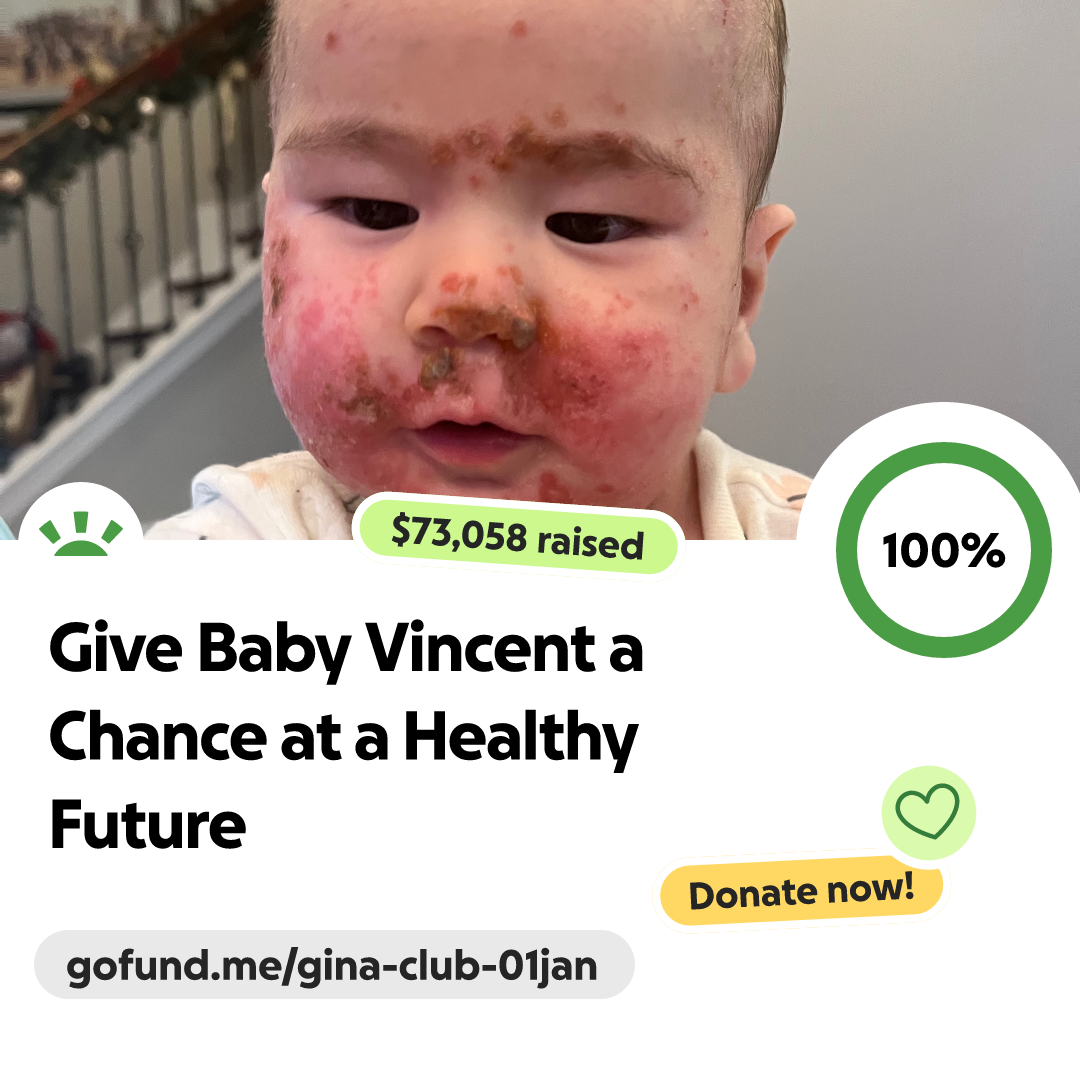The height and width of the screenshot is (1080, 1080).
Task: Select the word "raised" in the green badge
Action: click(x=590, y=543)
